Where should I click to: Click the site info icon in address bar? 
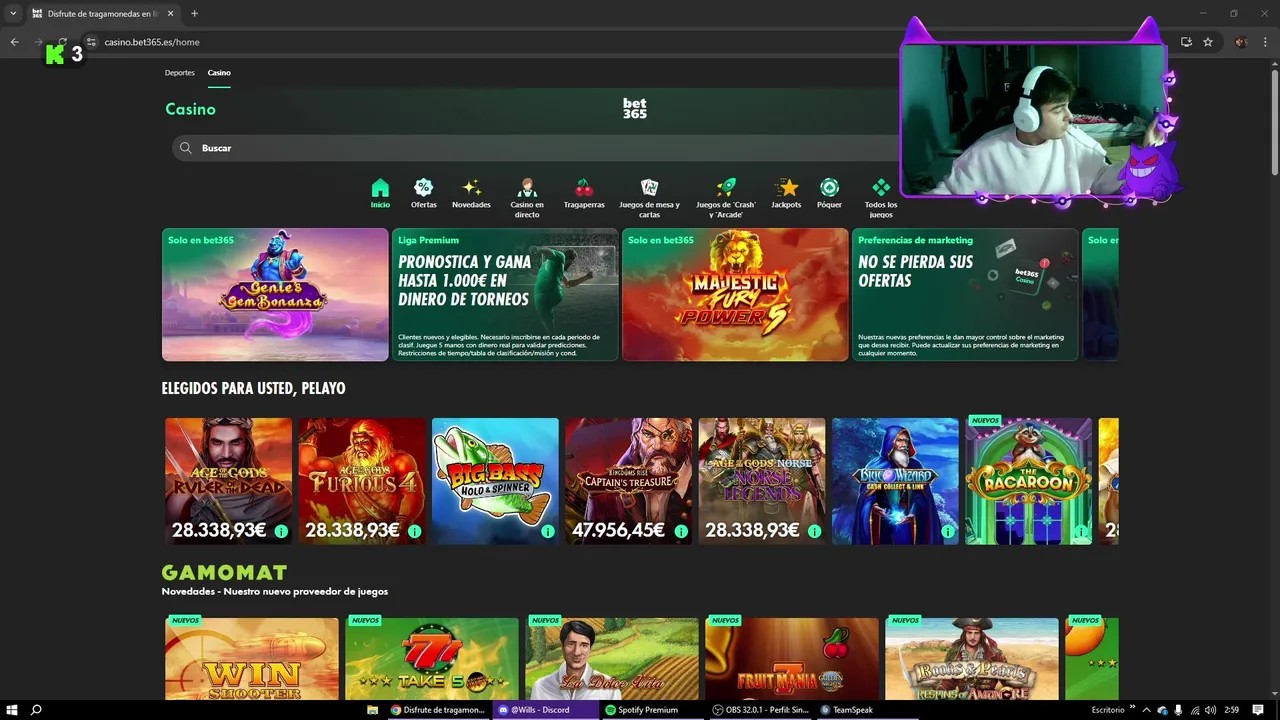tap(90, 42)
